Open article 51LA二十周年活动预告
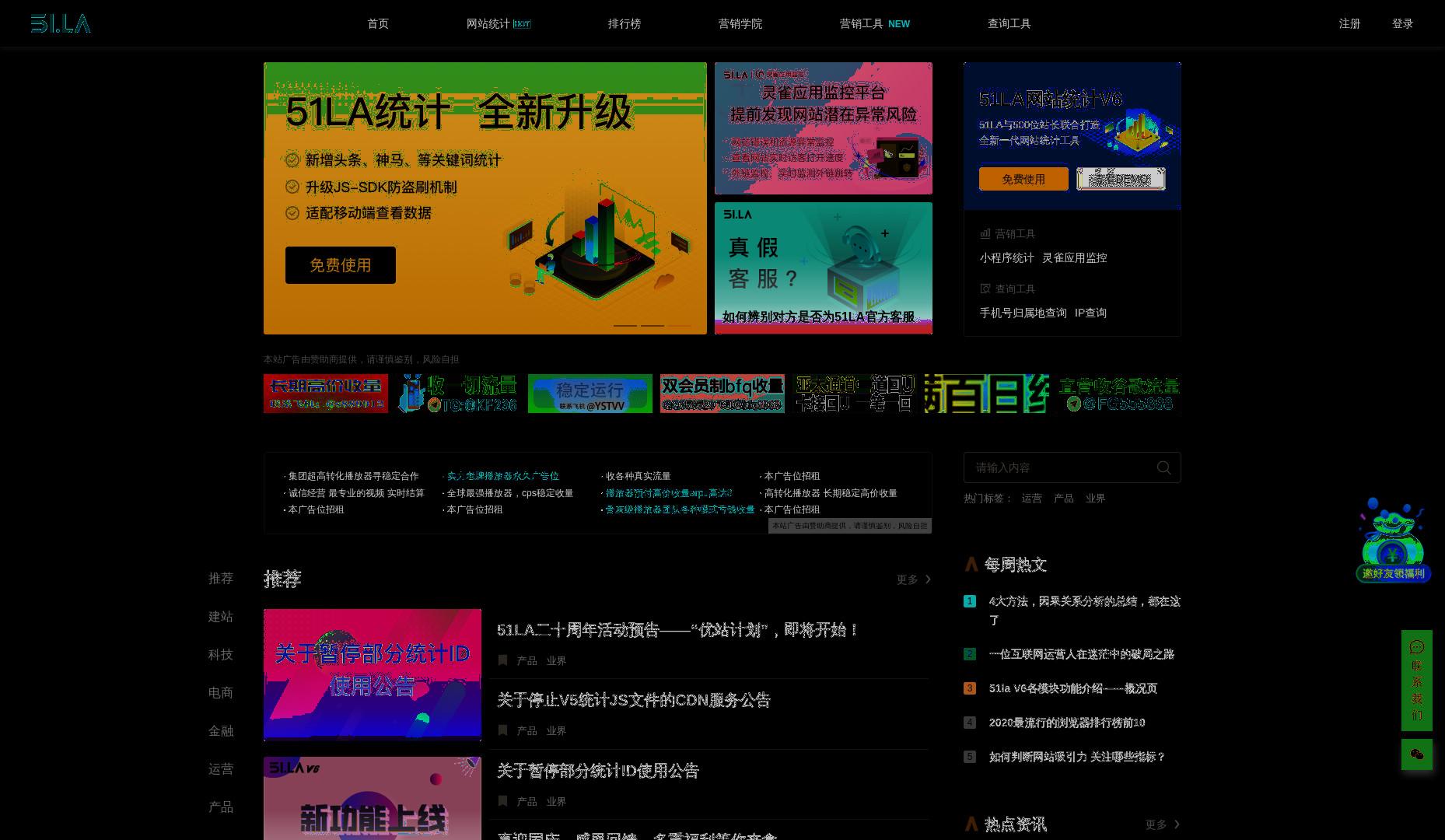1445x840 pixels. click(677, 630)
